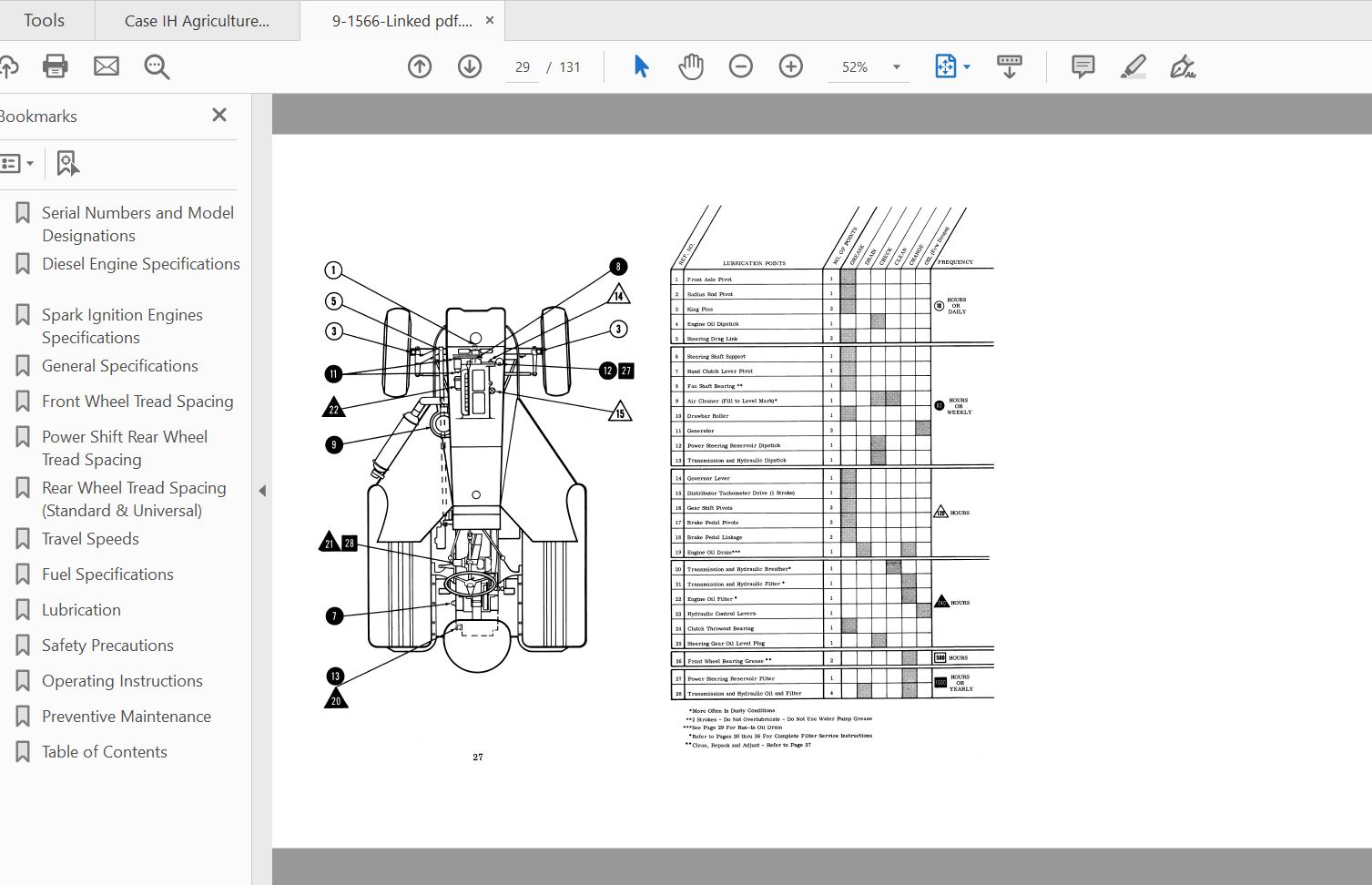The width and height of the screenshot is (1372, 885).
Task: Zoom in with the plus button
Action: 791,66
